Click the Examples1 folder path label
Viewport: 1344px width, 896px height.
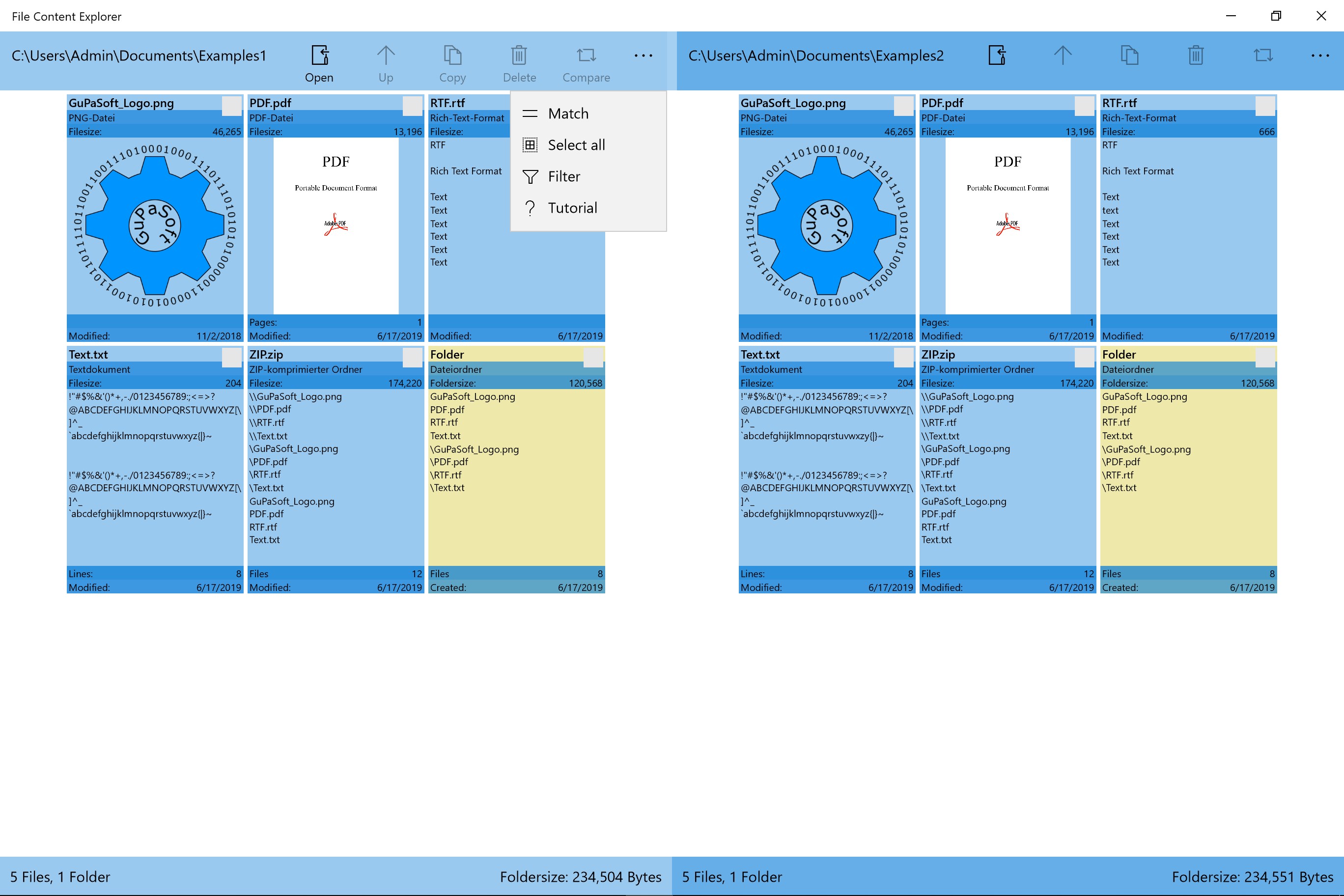tap(139, 56)
